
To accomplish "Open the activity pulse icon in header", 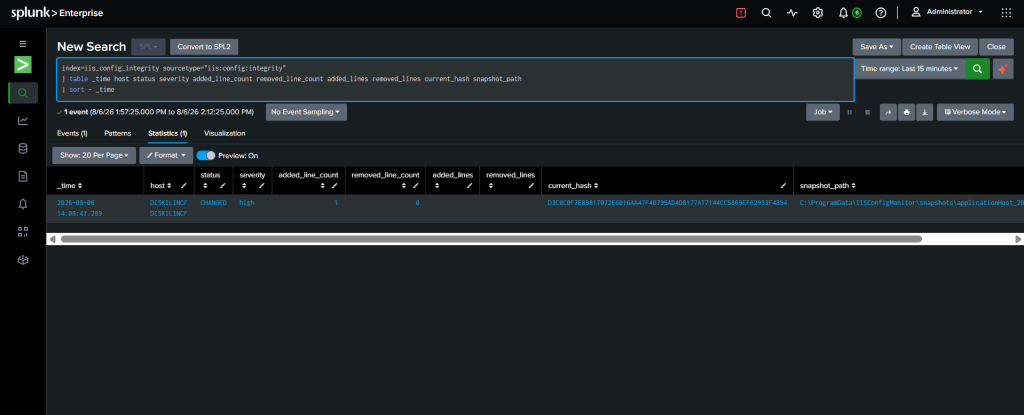I will click(792, 12).
